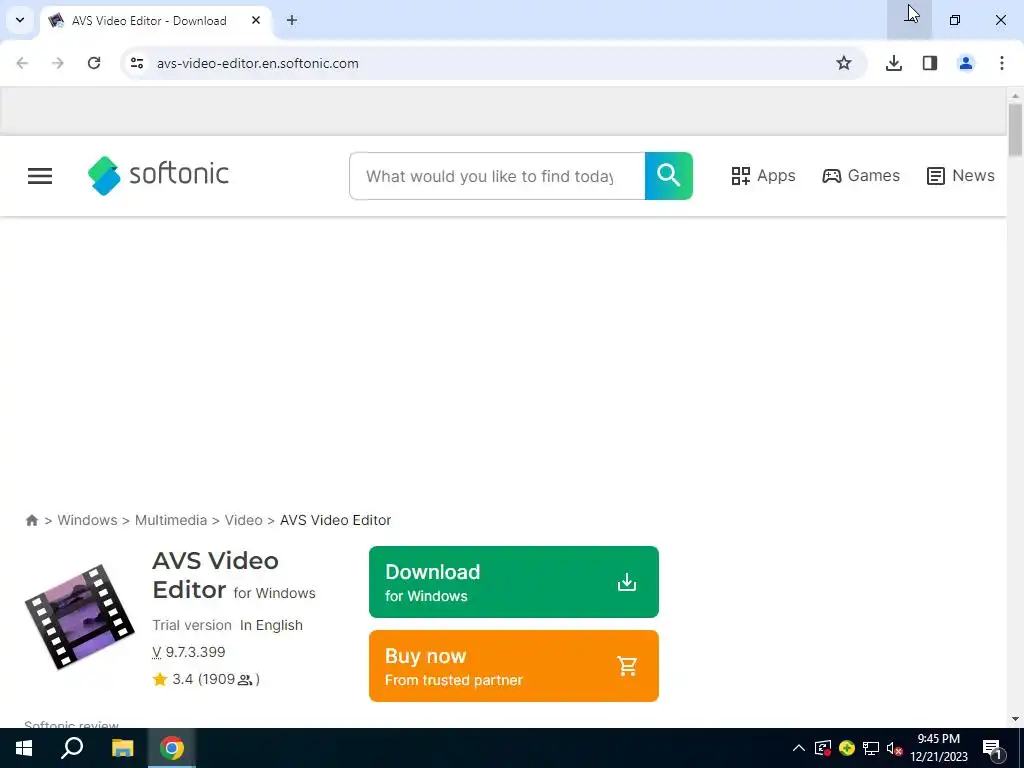Open the Chrome profile menu
This screenshot has height=768, width=1024.
pyautogui.click(x=966, y=63)
